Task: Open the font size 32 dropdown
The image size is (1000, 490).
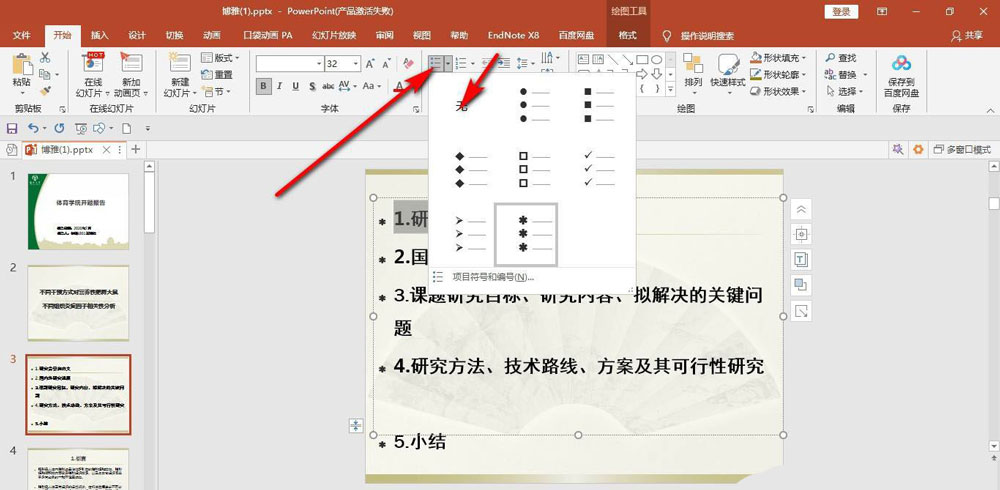Action: pos(356,64)
